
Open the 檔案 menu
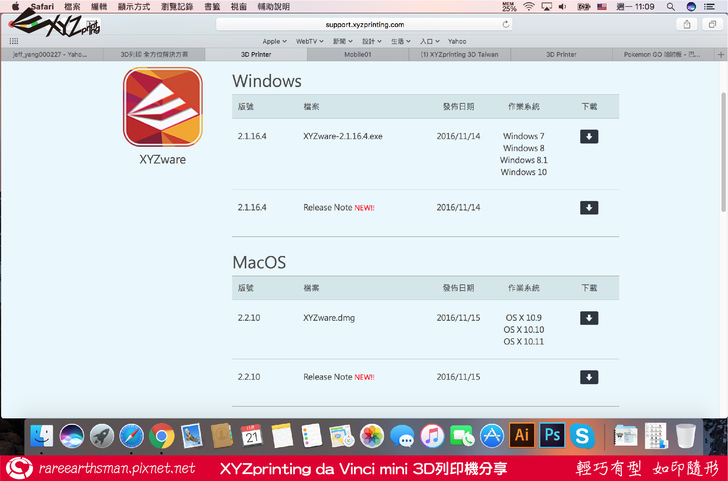click(72, 6)
